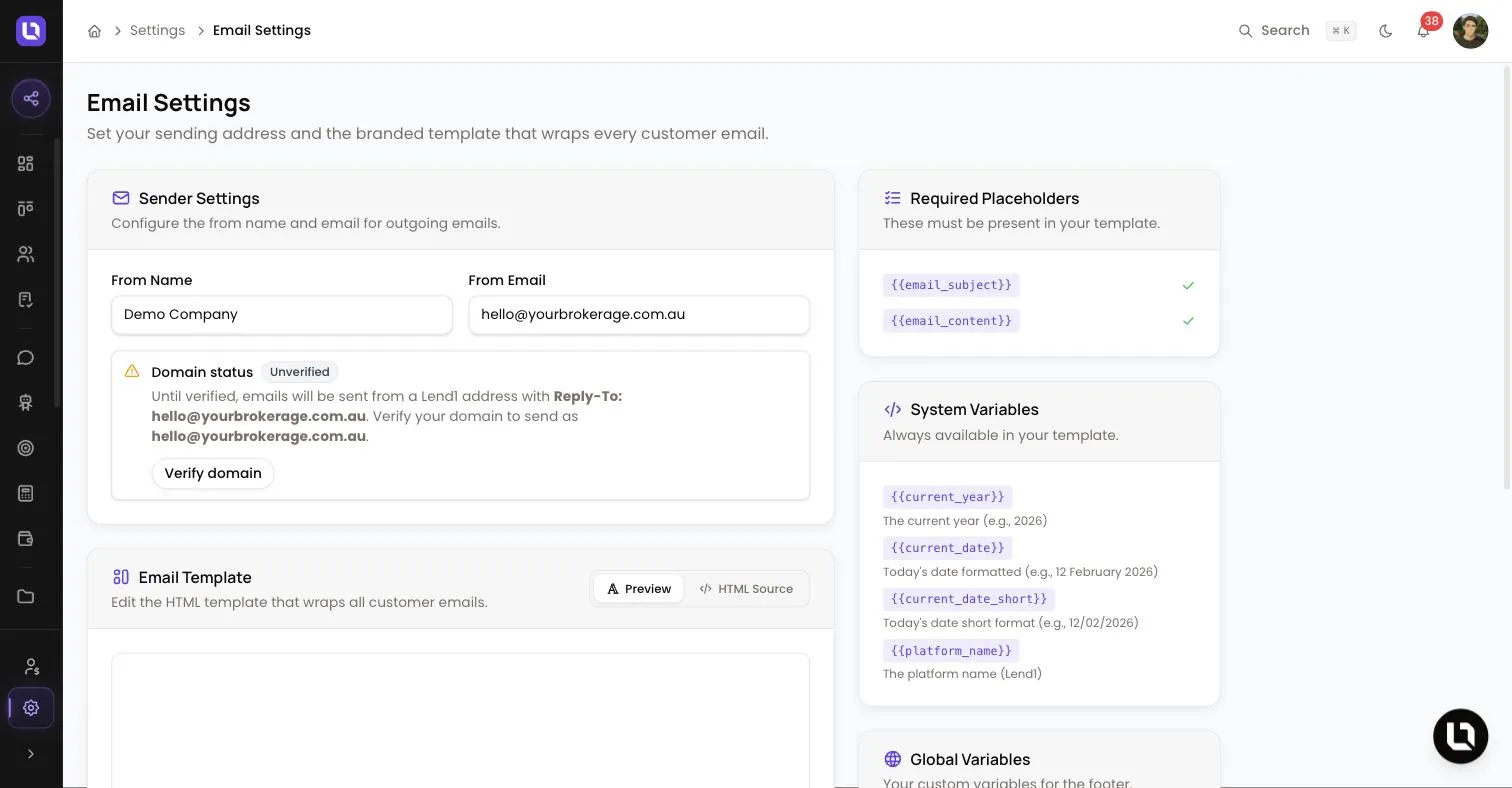Click the Global Variables heading
The width and height of the screenshot is (1512, 788).
970,759
